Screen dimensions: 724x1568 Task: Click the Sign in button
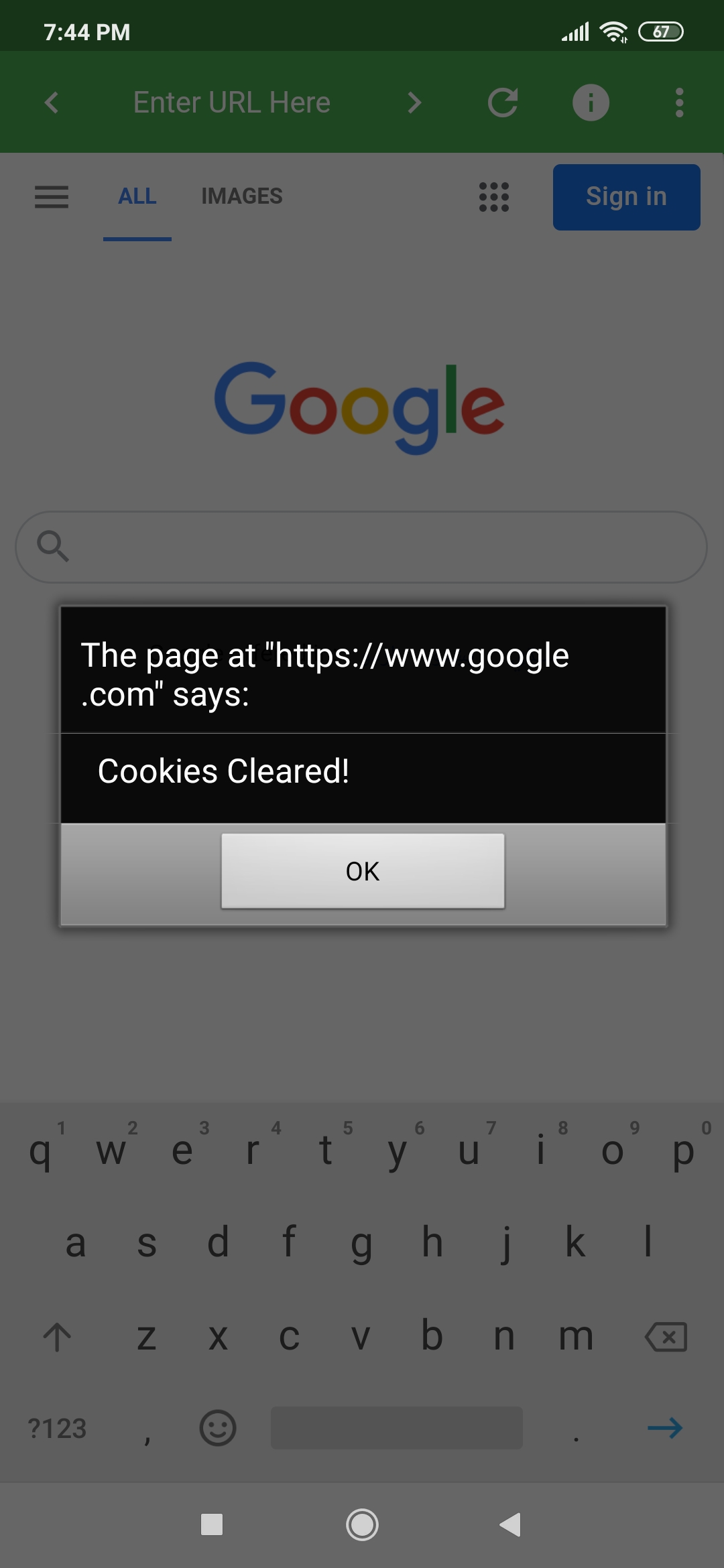click(x=627, y=197)
